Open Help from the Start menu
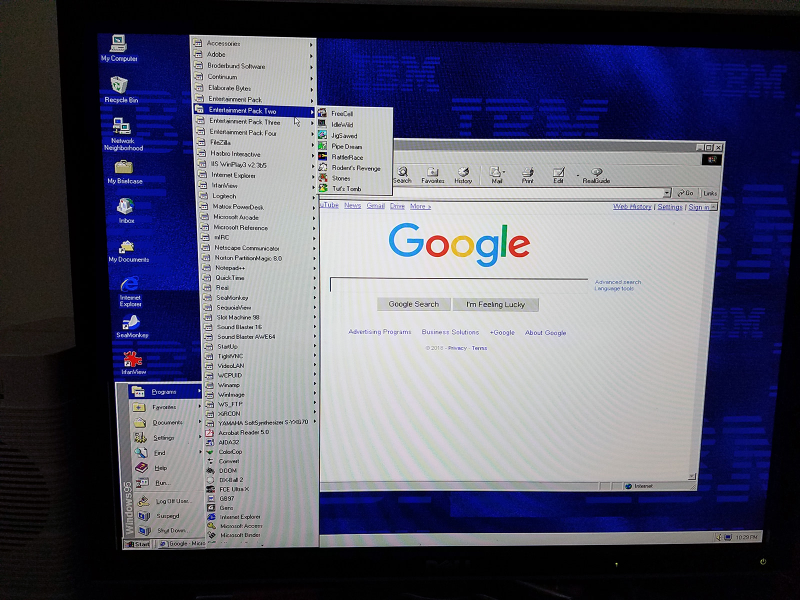Viewport: 800px width, 600px height. [167, 468]
